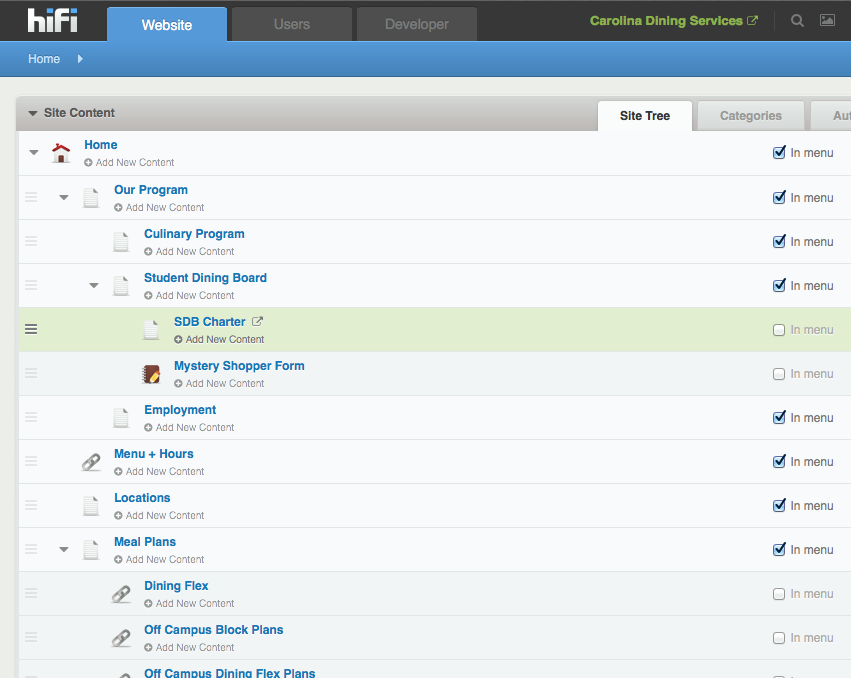
Task: Open the external link icon next to SDB Charter
Action: (x=257, y=321)
